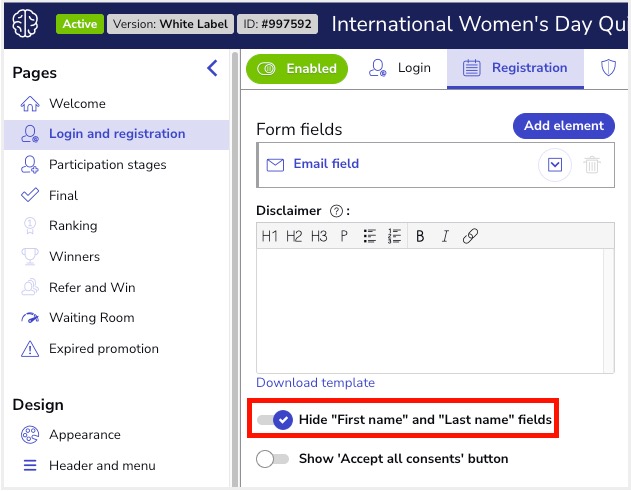Click the Email field label link
The width and height of the screenshot is (631, 491).
tap(326, 164)
